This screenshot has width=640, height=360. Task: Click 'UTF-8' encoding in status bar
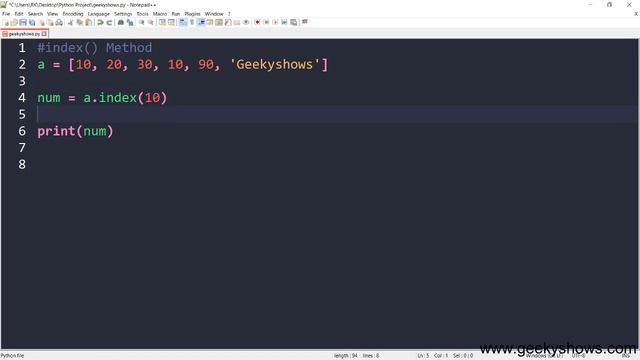578,356
